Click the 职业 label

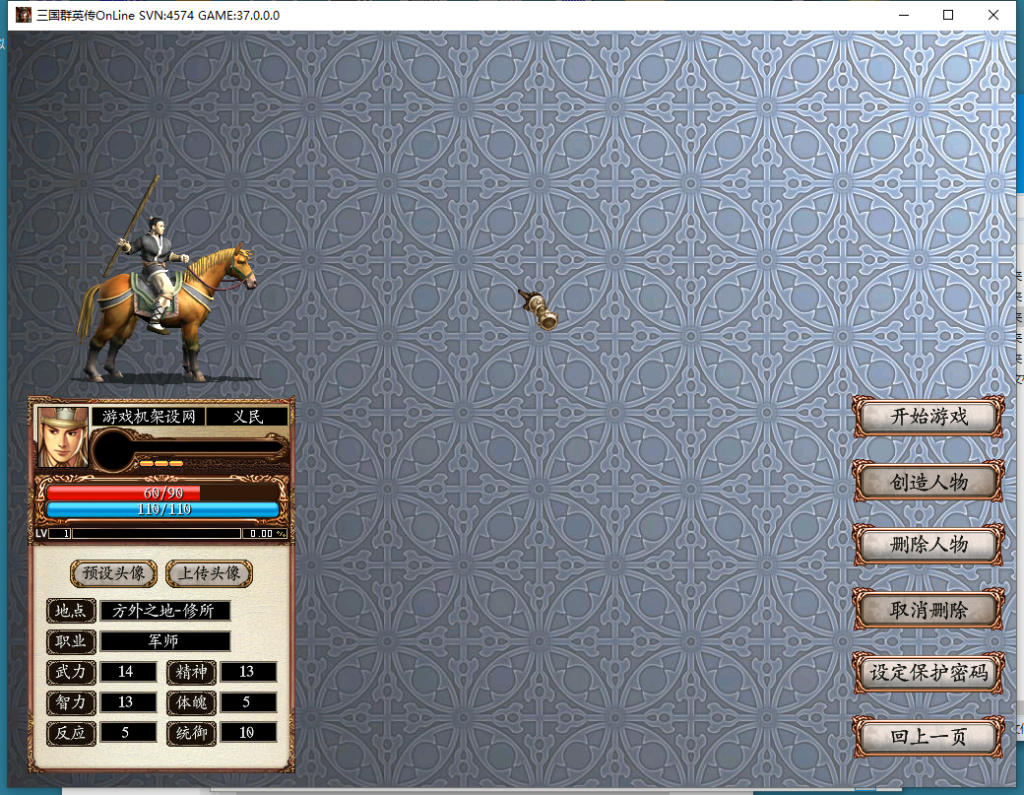tap(71, 641)
